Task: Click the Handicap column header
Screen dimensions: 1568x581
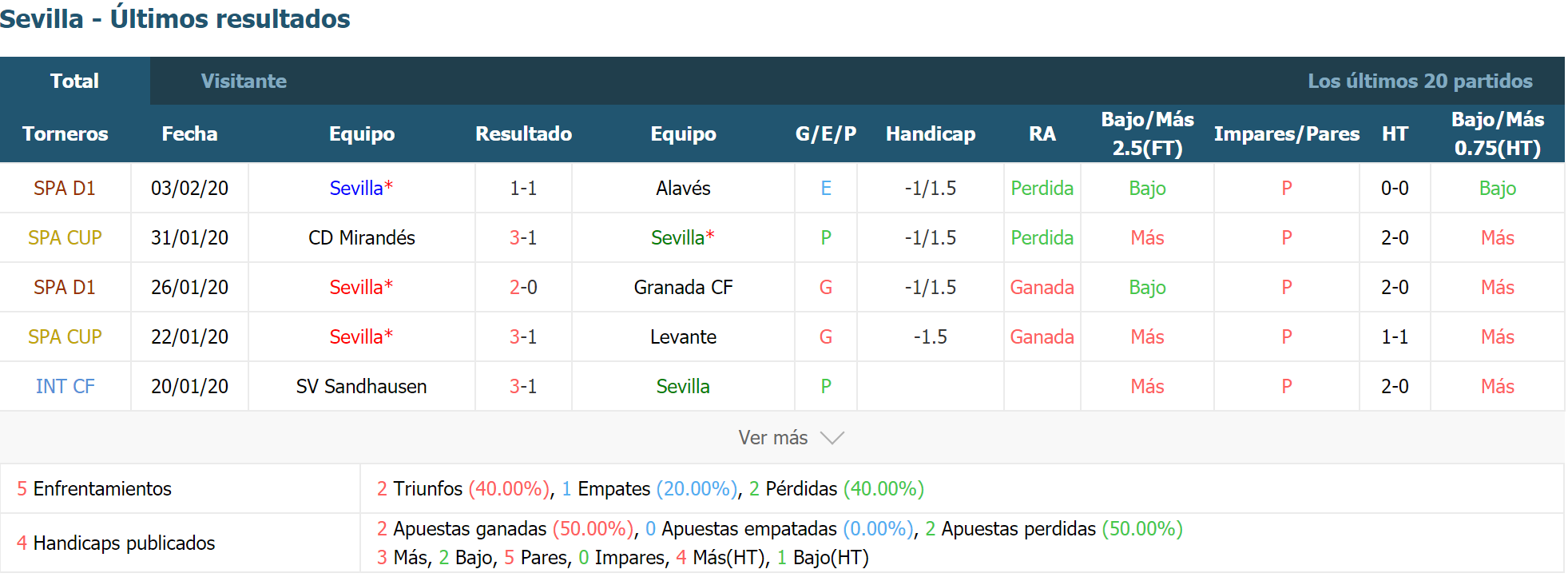Action: click(931, 133)
